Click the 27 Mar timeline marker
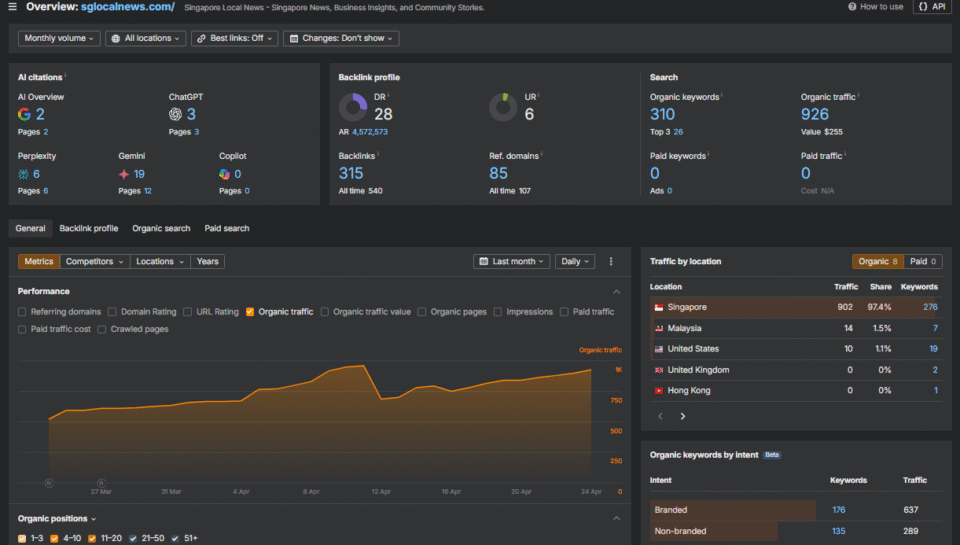This screenshot has width=960, height=545. (102, 483)
